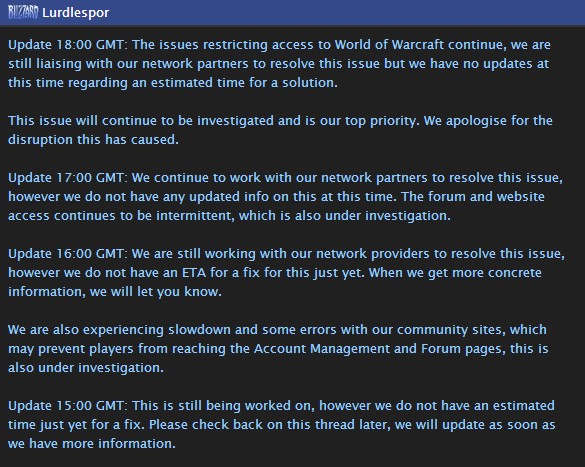The height and width of the screenshot is (467, 585).
Task: Click the line 'information, we will let you know.'
Action: tap(115, 292)
